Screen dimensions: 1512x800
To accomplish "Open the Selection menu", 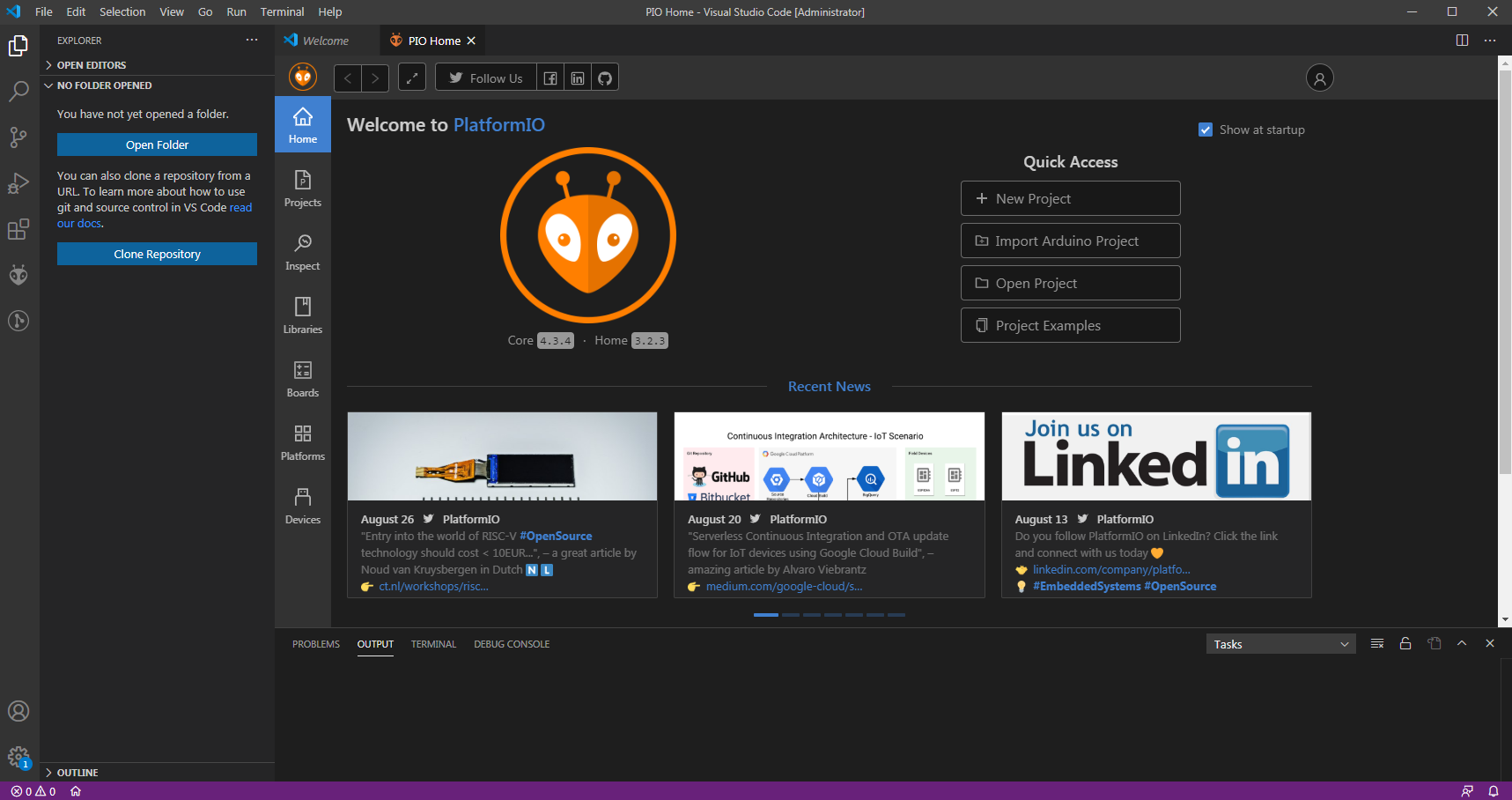I will tap(122, 12).
